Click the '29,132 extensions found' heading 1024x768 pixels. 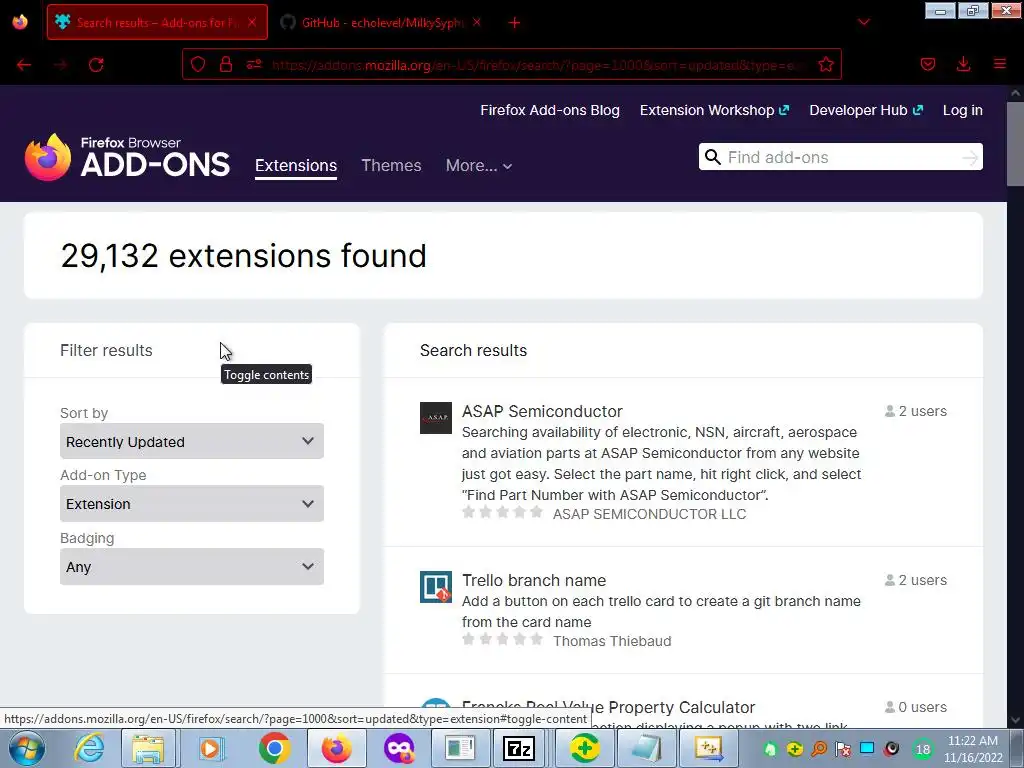(x=243, y=256)
